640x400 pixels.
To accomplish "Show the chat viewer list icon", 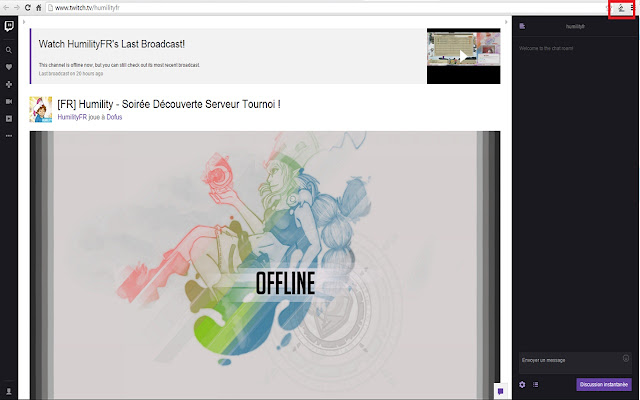I will [x=536, y=384].
